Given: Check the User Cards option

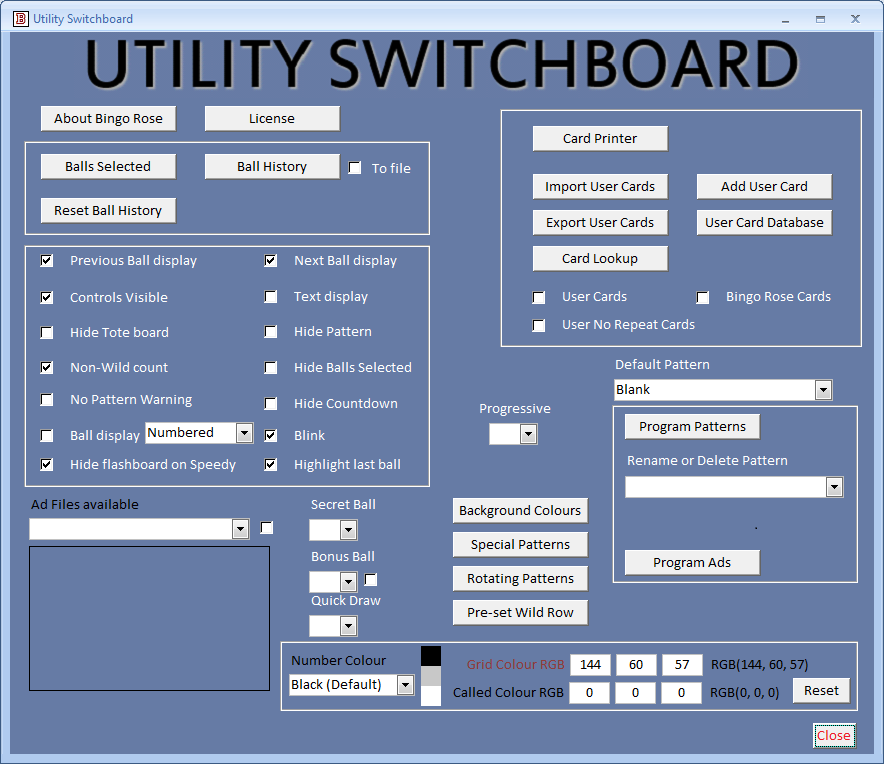Looking at the screenshot, I should pyautogui.click(x=539, y=297).
